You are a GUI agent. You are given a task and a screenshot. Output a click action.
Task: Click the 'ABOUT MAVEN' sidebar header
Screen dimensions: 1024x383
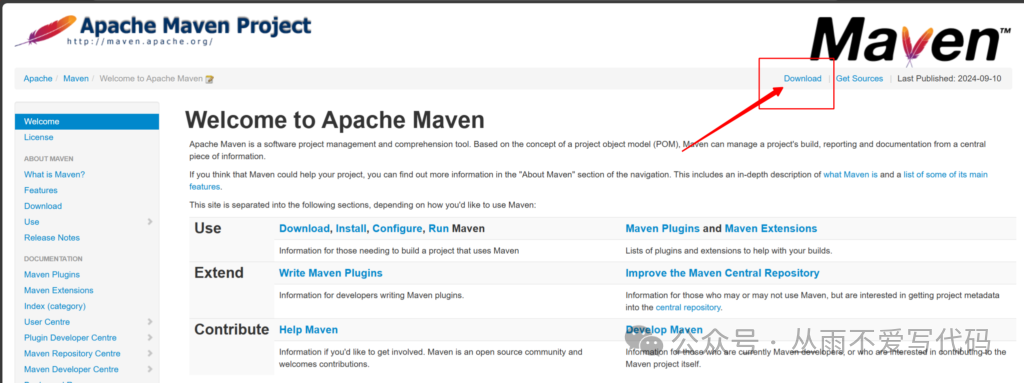point(48,159)
